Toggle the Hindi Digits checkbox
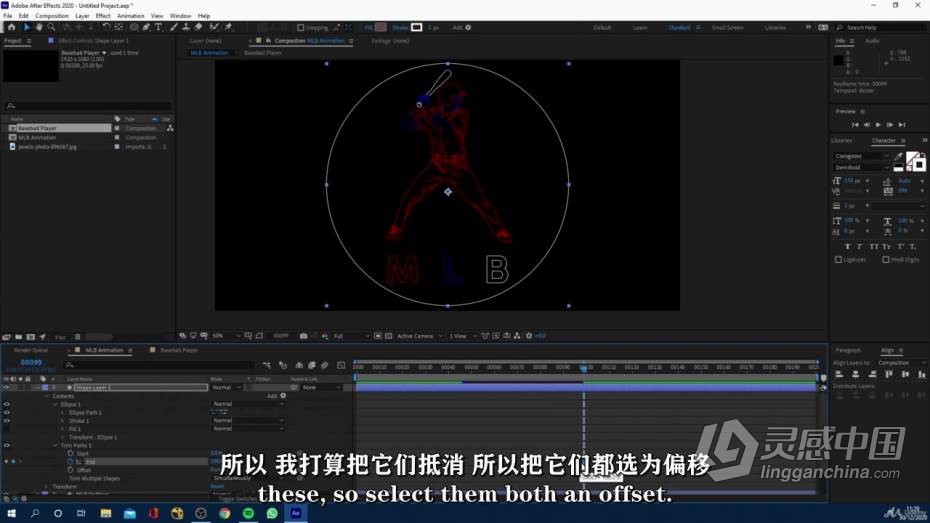The height and width of the screenshot is (523, 930). pyautogui.click(x=886, y=260)
